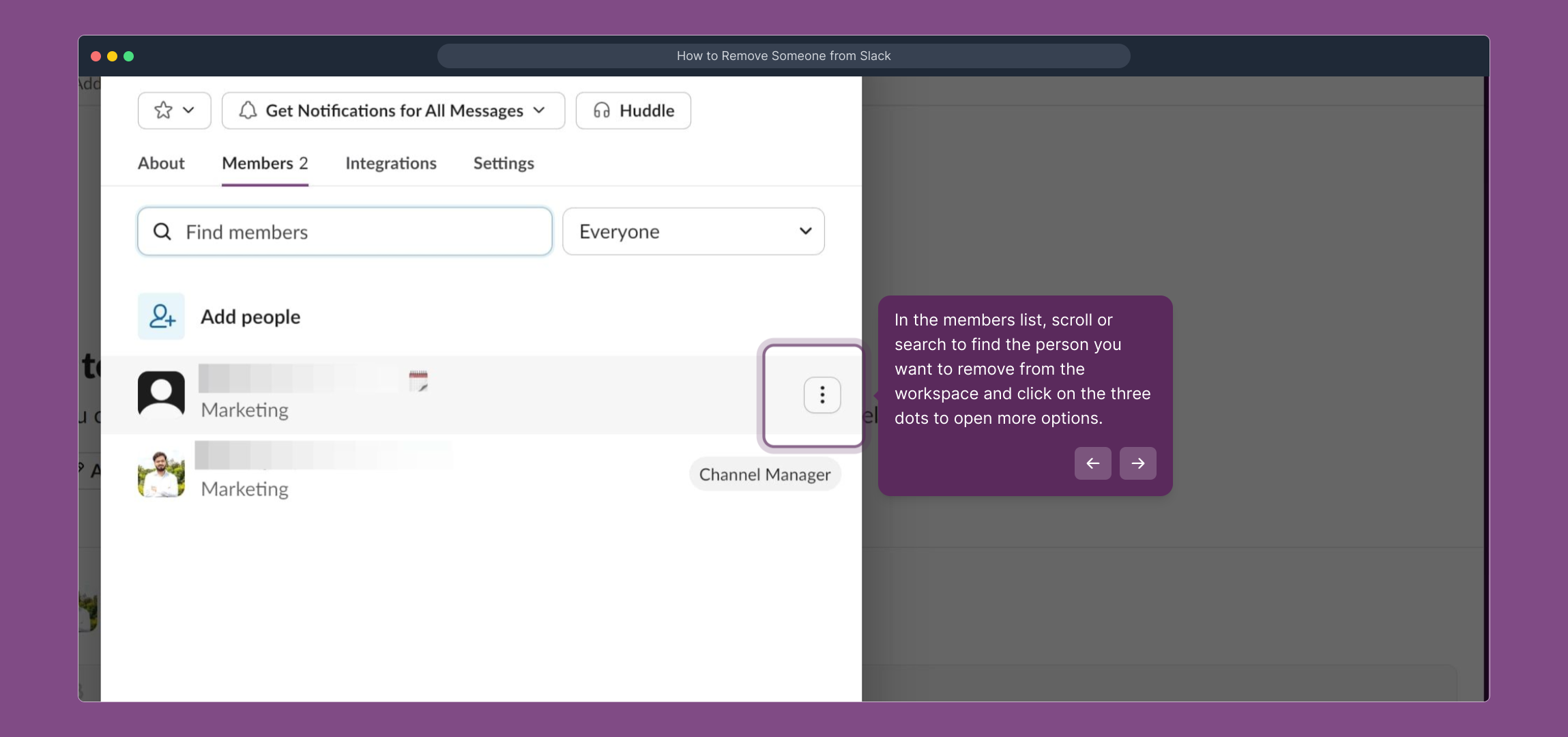Click the back arrow in the tooltip
Viewport: 1568px width, 737px height.
point(1092,463)
